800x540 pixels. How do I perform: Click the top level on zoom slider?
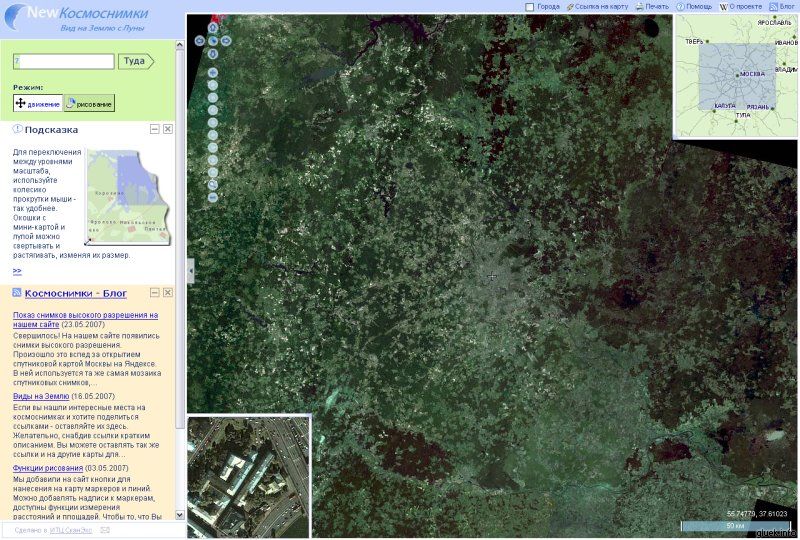click(x=213, y=72)
